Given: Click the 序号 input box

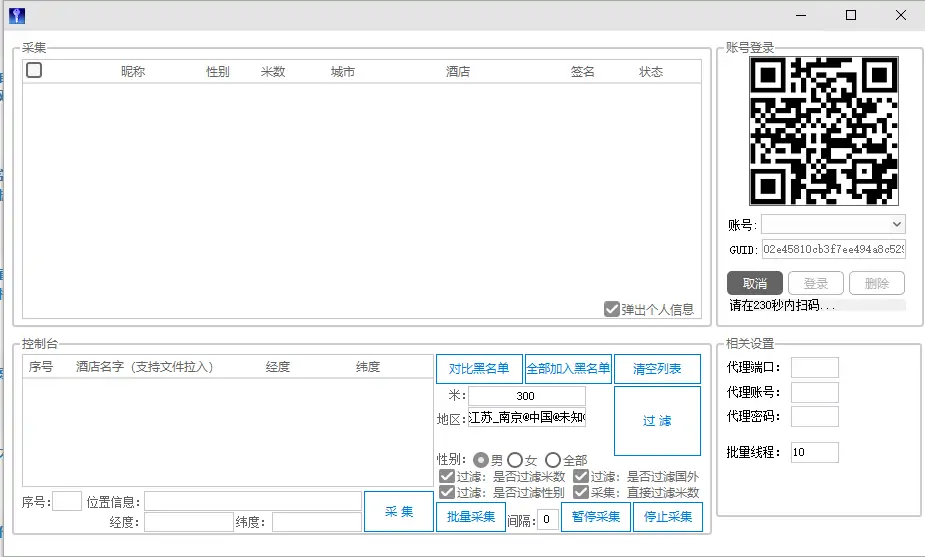Looking at the screenshot, I should (x=67, y=502).
